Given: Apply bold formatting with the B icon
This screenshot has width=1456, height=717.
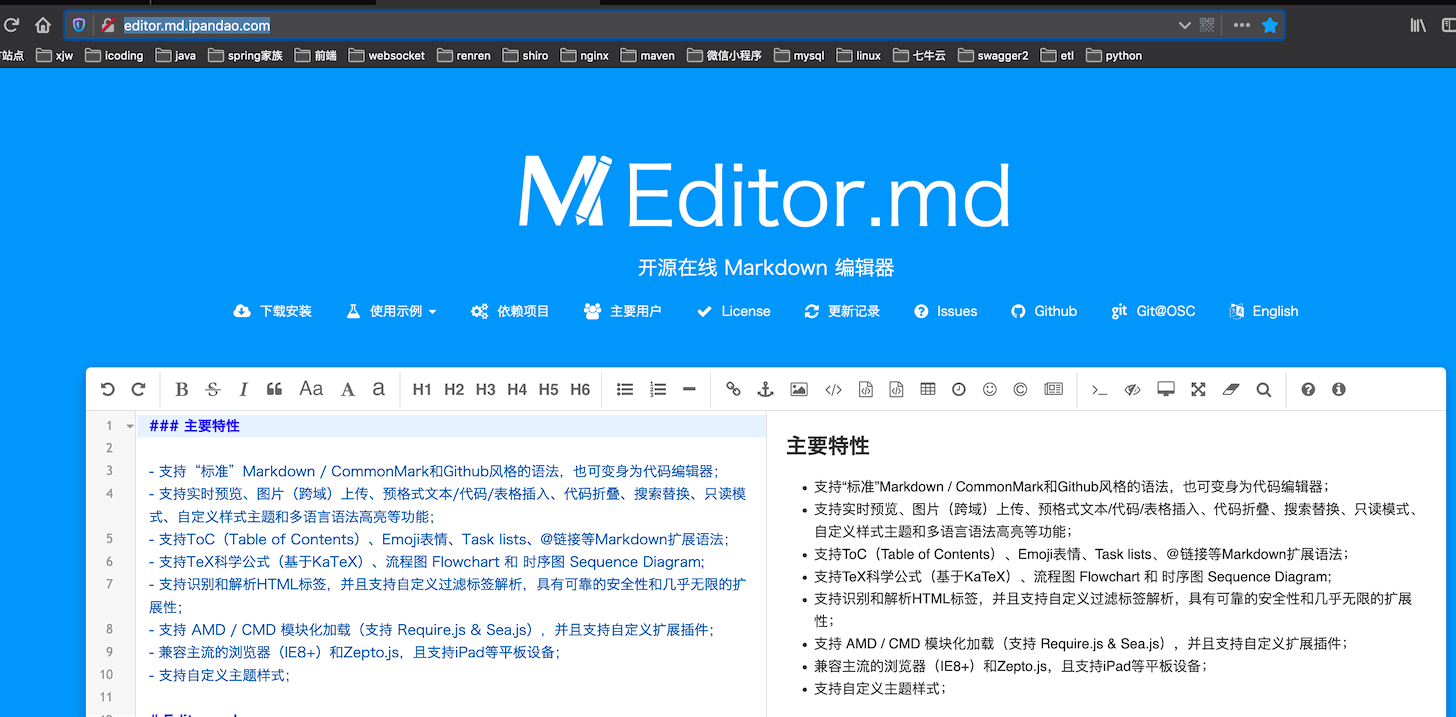Looking at the screenshot, I should pyautogui.click(x=181, y=390).
